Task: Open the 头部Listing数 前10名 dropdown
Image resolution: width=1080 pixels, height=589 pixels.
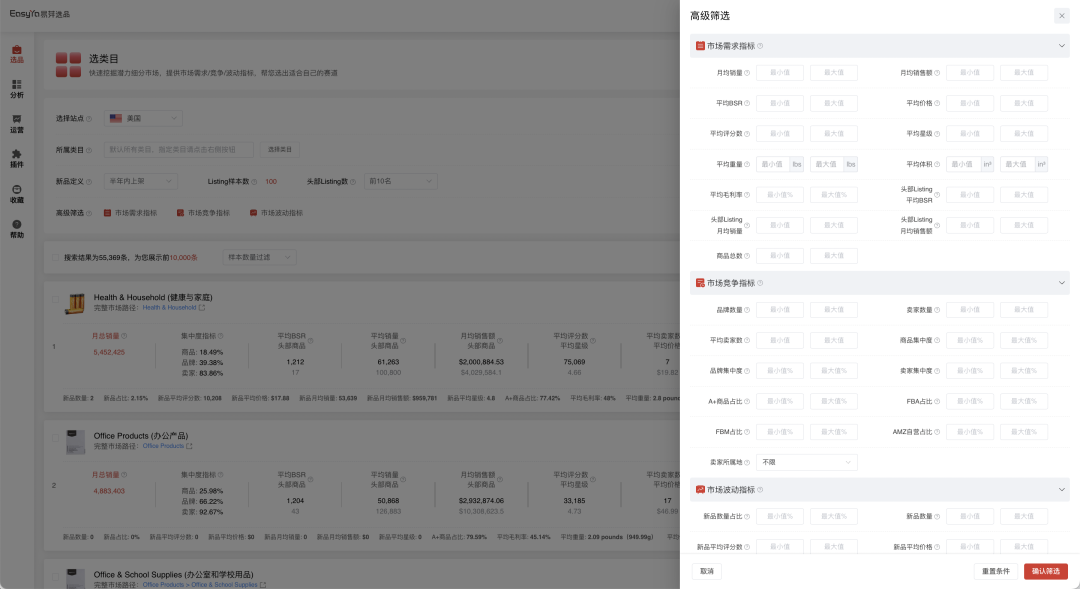Action: click(x=401, y=181)
